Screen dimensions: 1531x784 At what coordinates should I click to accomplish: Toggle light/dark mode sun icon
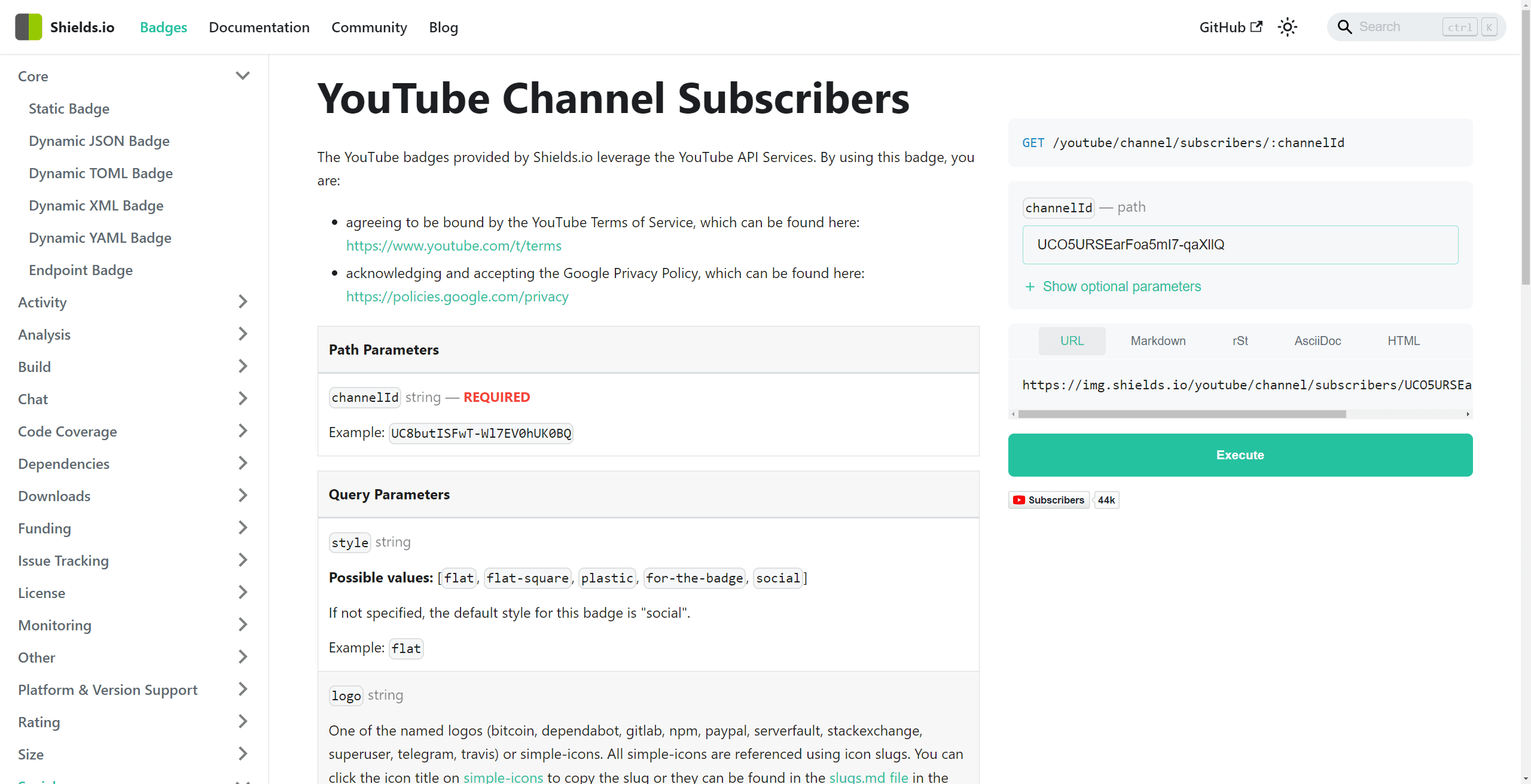(x=1289, y=27)
